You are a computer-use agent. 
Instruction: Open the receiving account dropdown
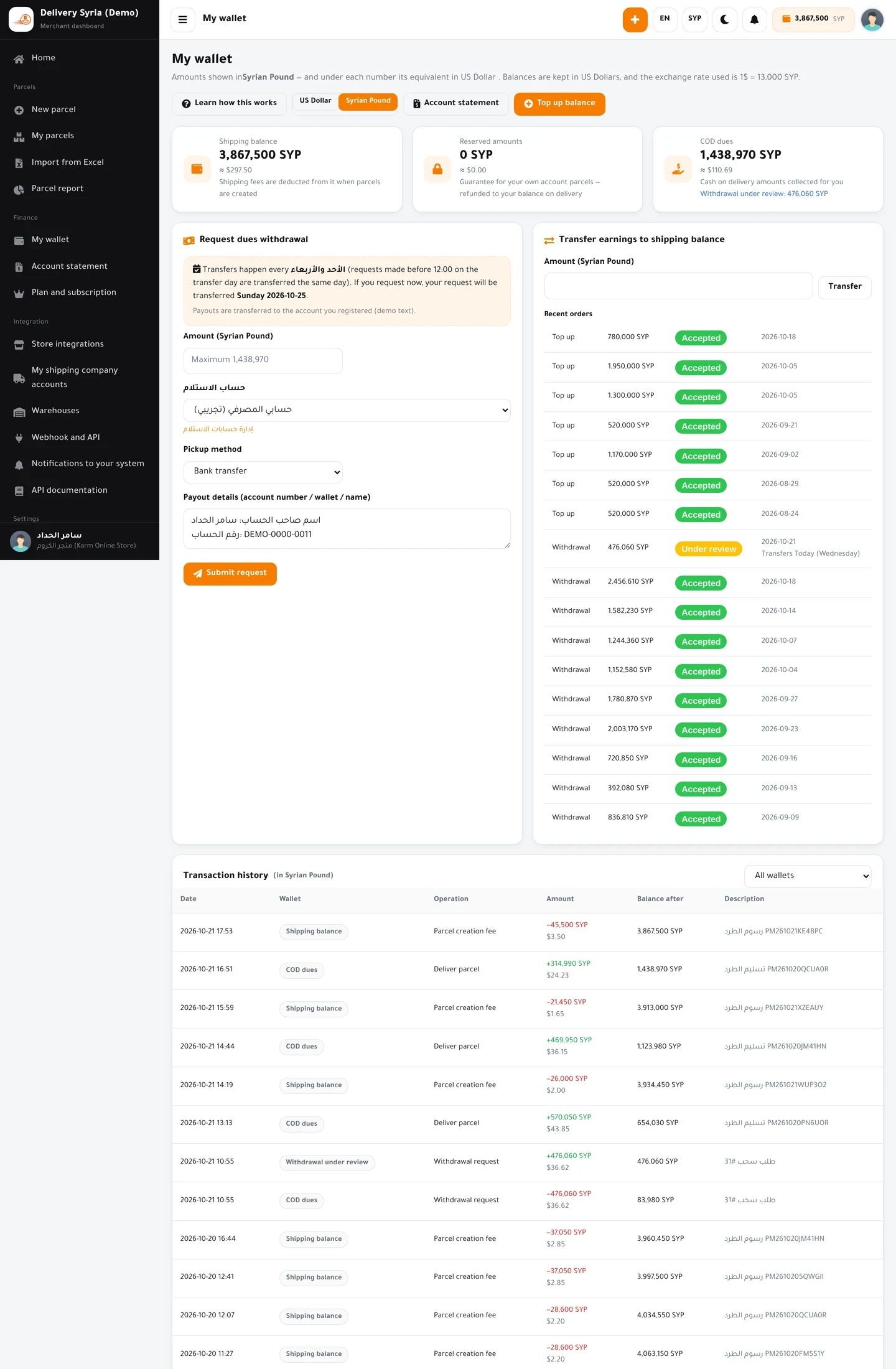point(347,410)
